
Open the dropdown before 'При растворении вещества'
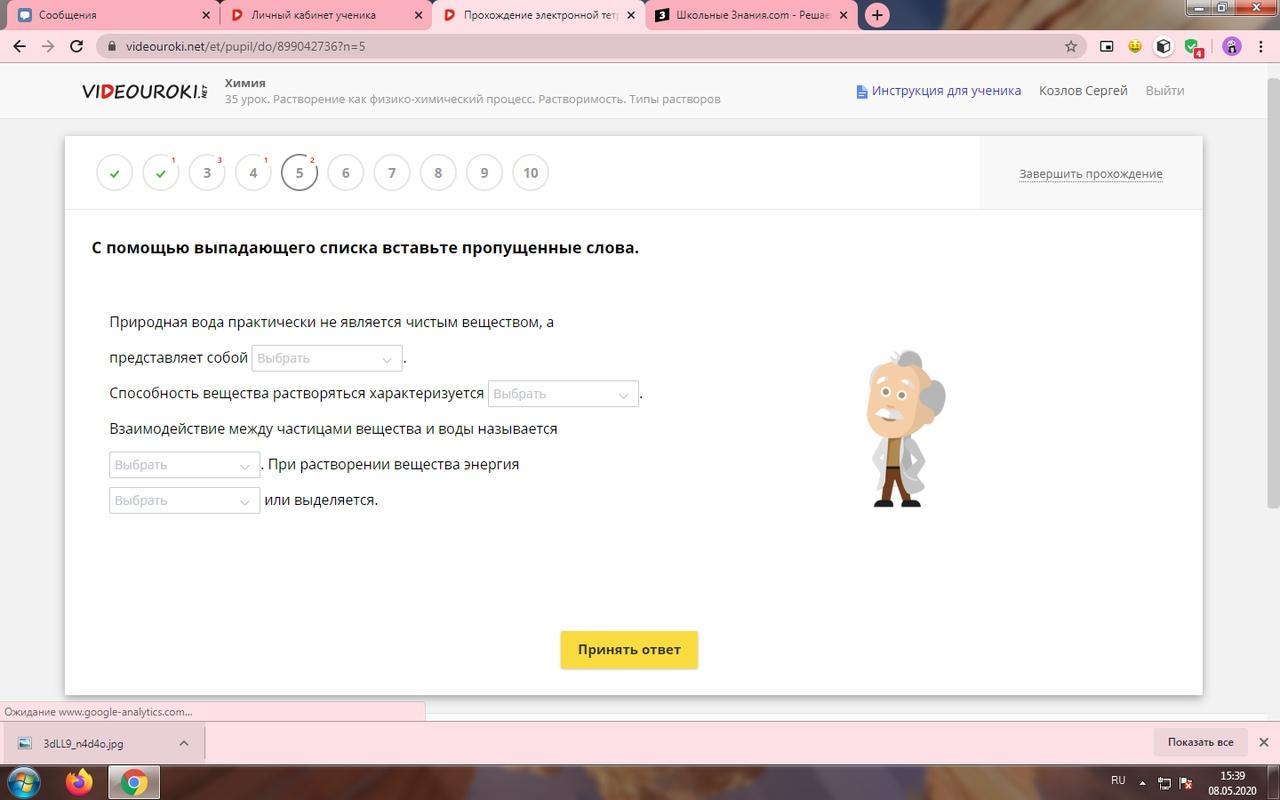coord(184,465)
